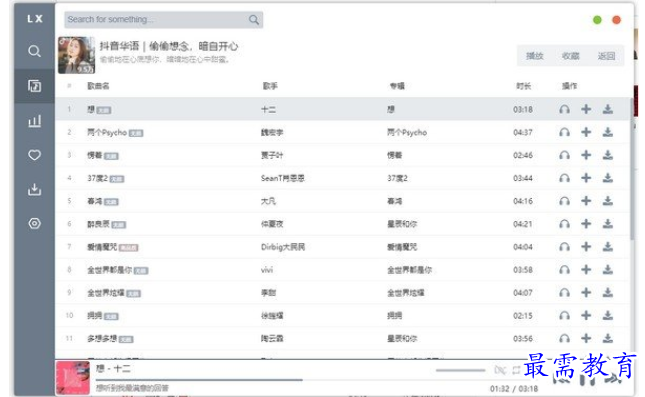Download the 02:46 song

click(x=608, y=155)
